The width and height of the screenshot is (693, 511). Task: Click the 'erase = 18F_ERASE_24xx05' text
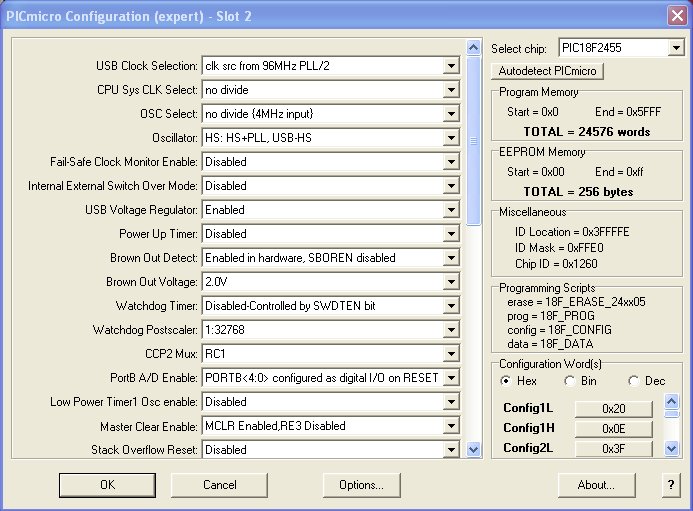(x=576, y=302)
